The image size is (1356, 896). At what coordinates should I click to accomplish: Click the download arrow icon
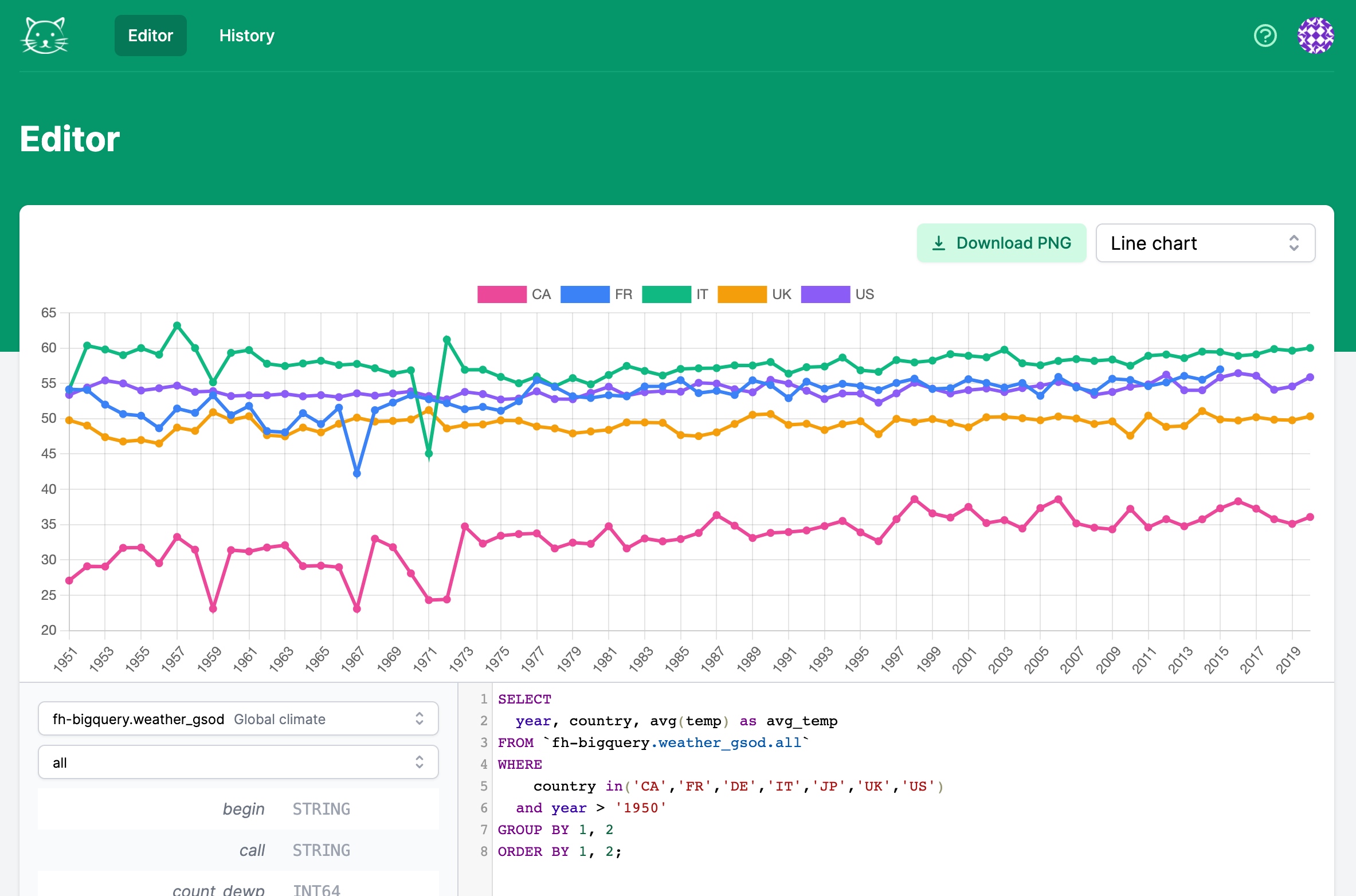938,243
